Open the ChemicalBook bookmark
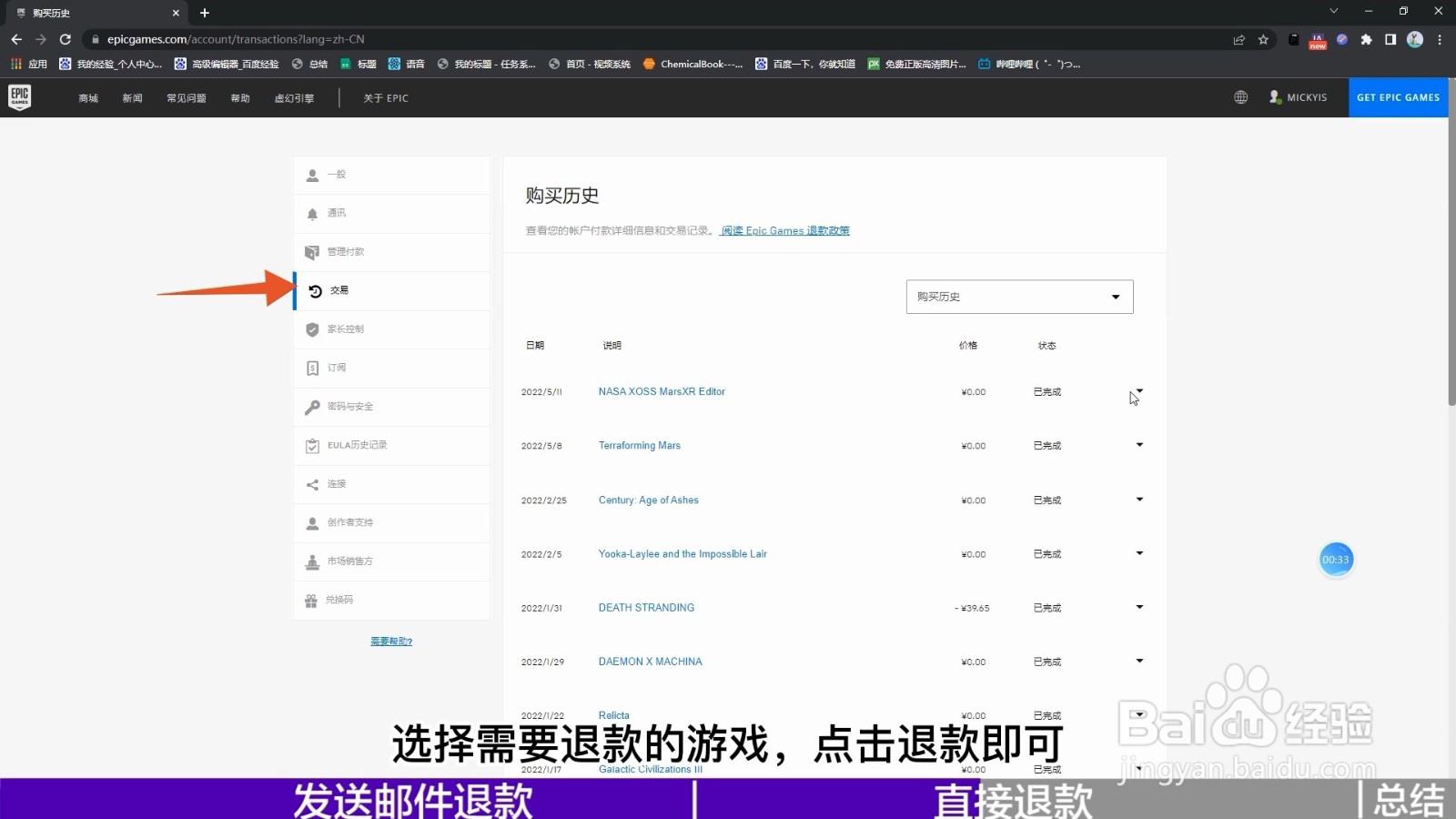The image size is (1456, 819). 693,64
